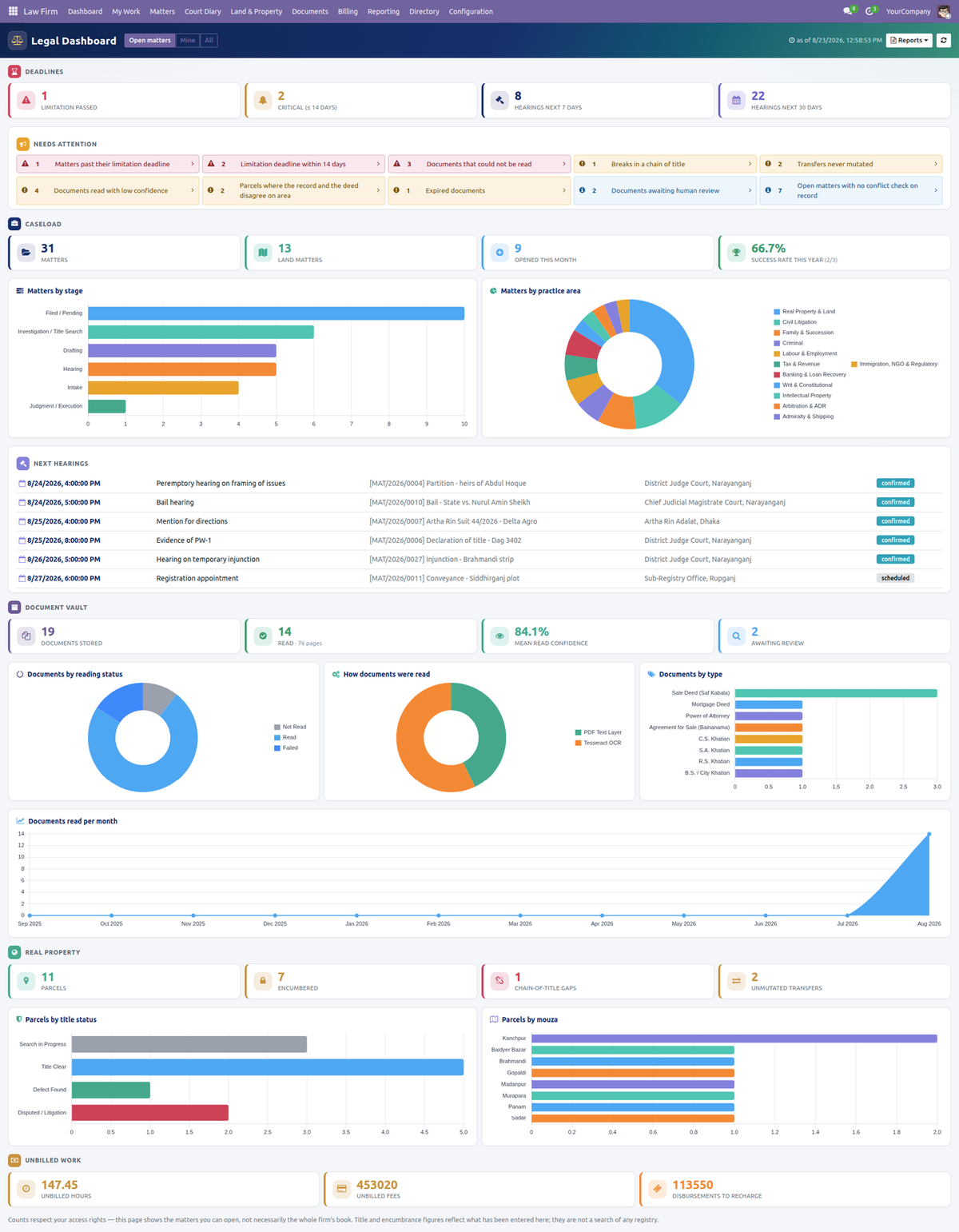Open the Land & Property menu
The width and height of the screenshot is (959, 1232).
pos(257,11)
